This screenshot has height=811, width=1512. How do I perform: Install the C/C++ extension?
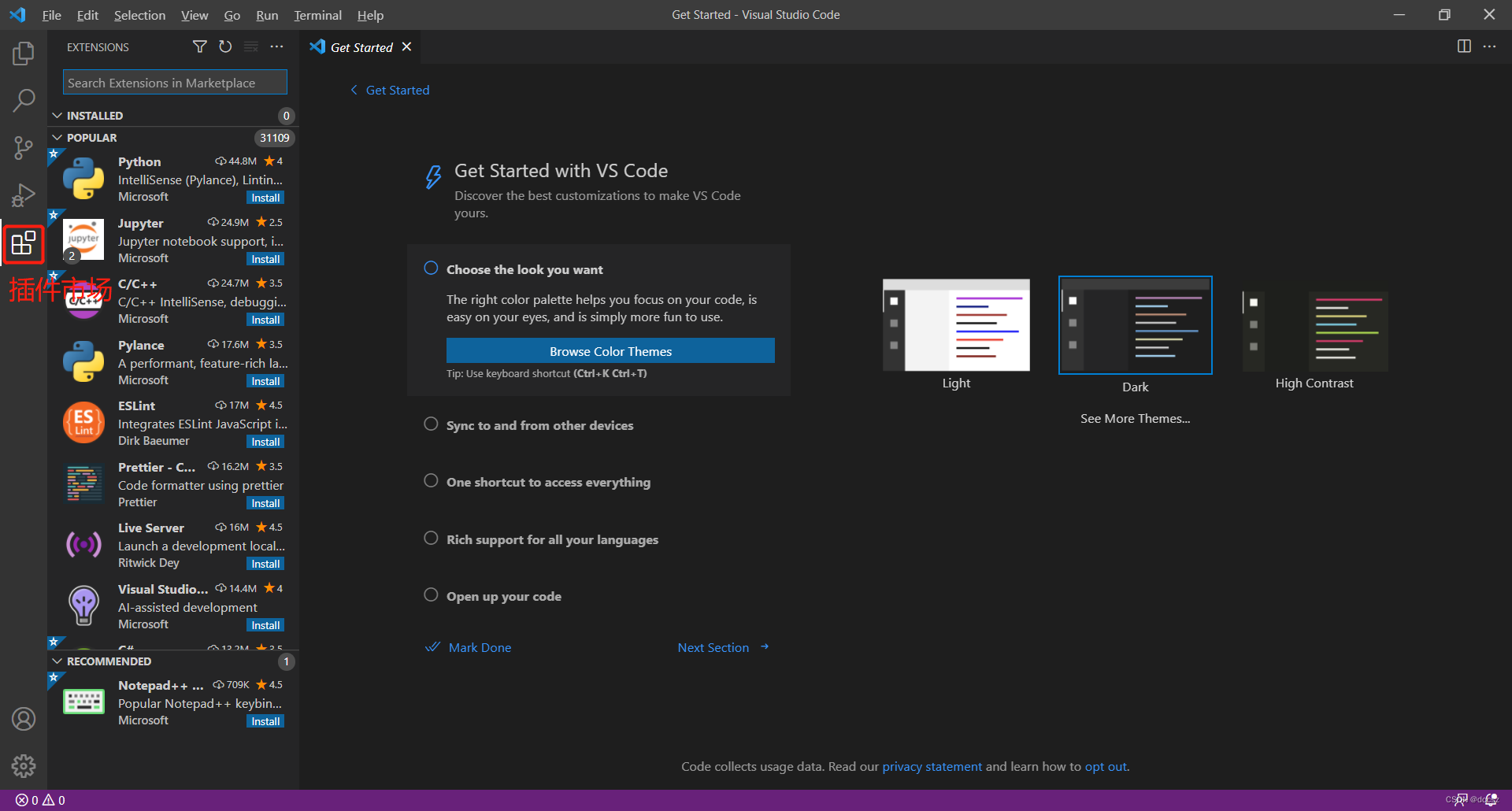point(265,320)
